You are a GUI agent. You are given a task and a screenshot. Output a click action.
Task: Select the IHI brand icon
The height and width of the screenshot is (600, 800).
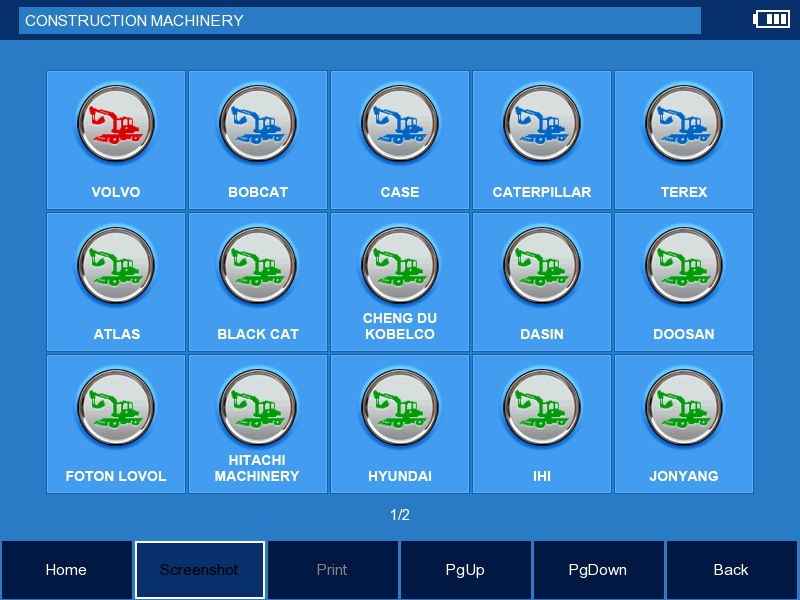[x=542, y=407]
